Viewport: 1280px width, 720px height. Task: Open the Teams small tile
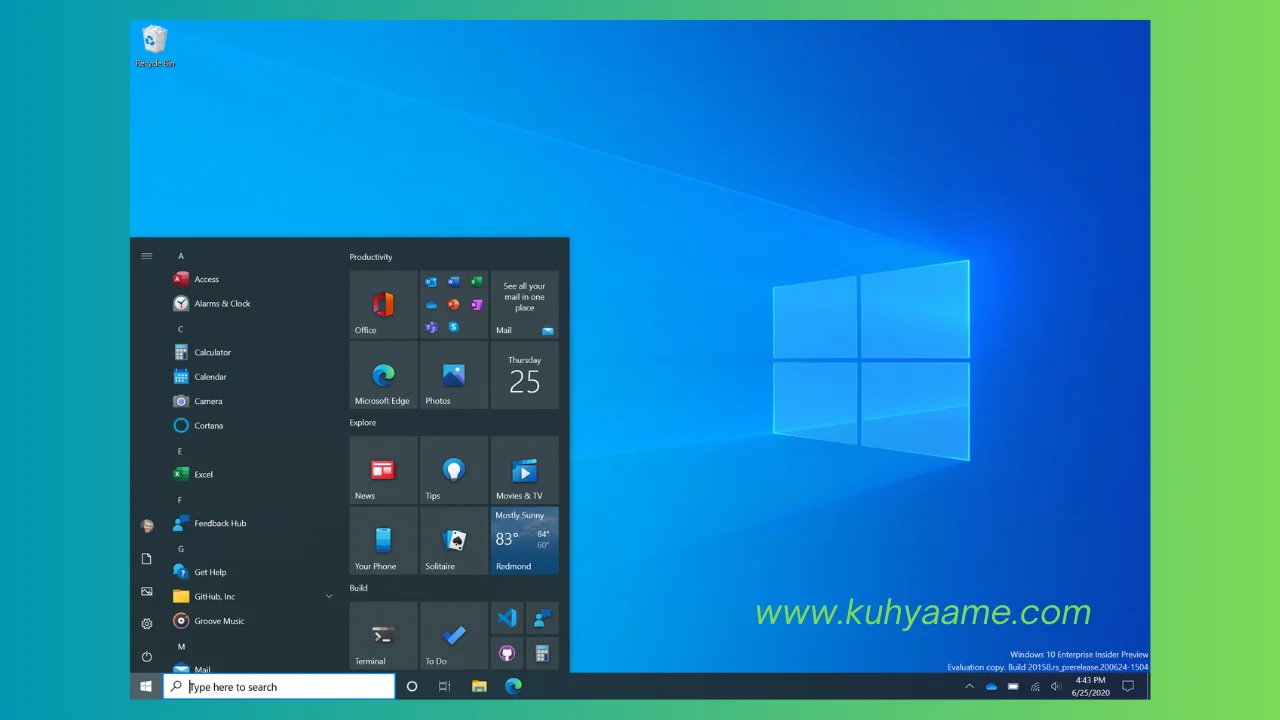pyautogui.click(x=431, y=327)
